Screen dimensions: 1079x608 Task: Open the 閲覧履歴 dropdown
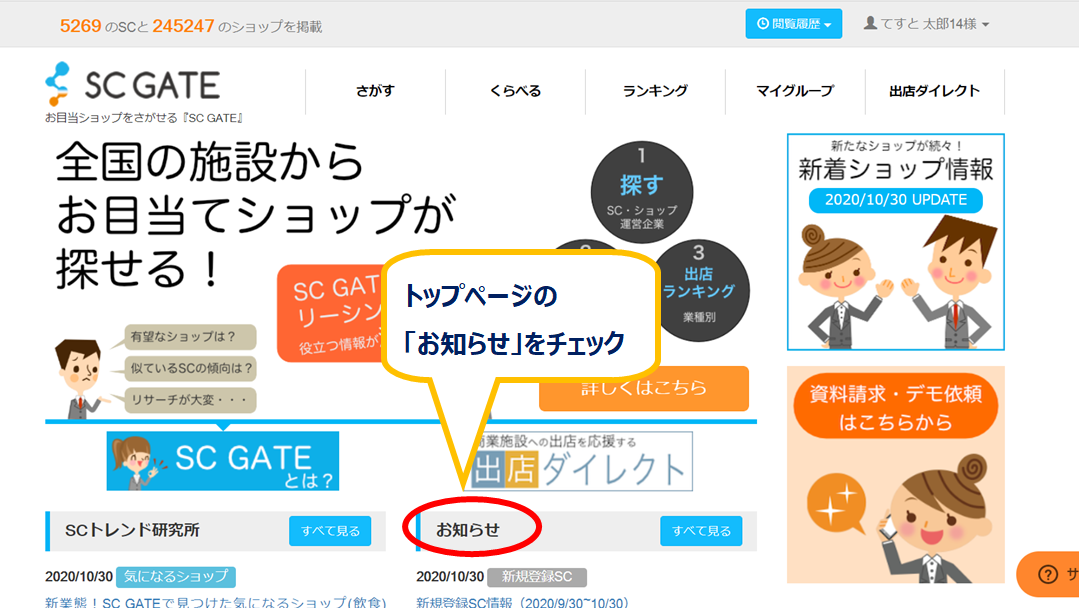click(793, 24)
